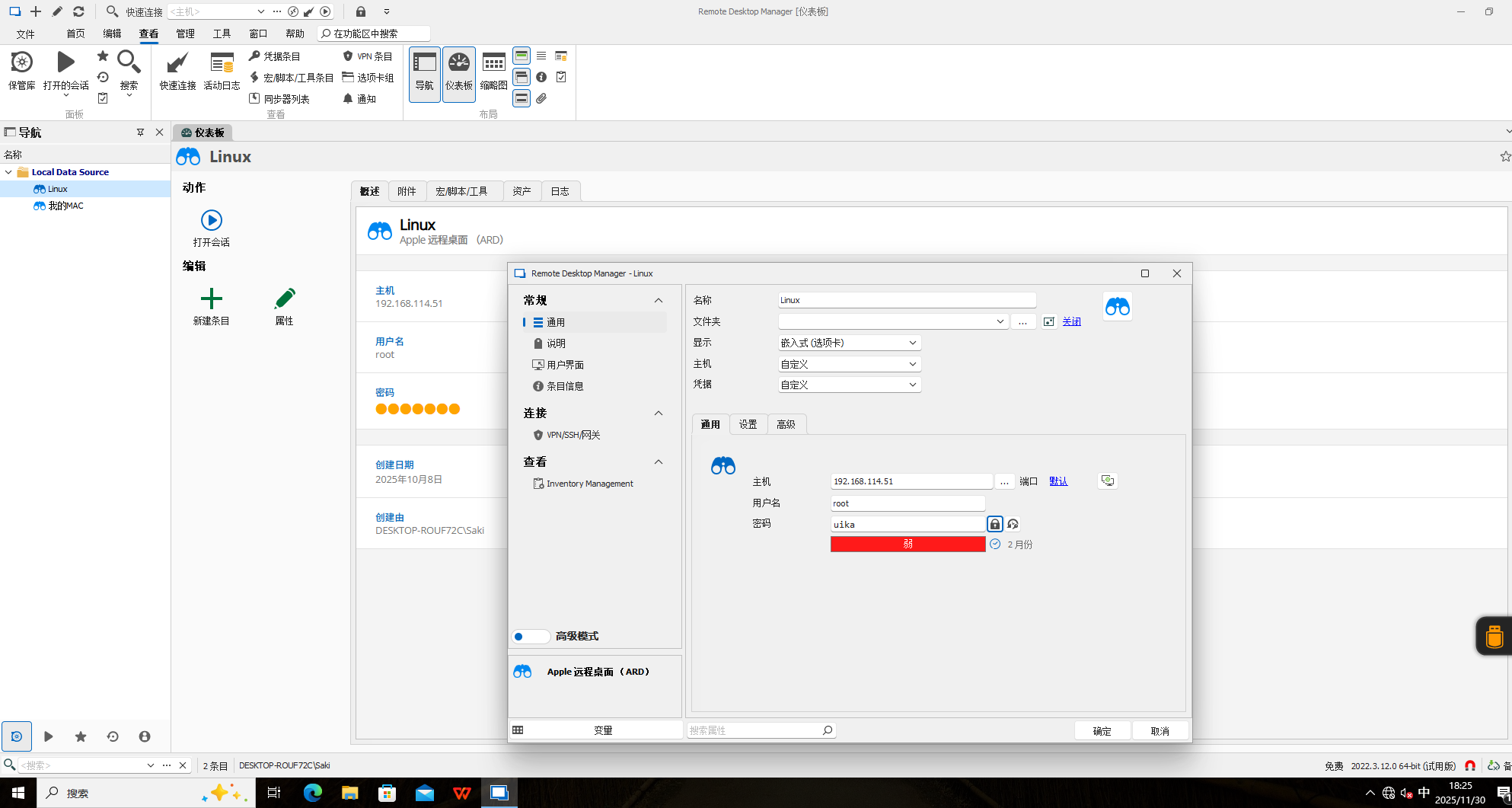This screenshot has height=808, width=1512.
Task: Click the red 弱 password strength bar
Action: (x=908, y=545)
